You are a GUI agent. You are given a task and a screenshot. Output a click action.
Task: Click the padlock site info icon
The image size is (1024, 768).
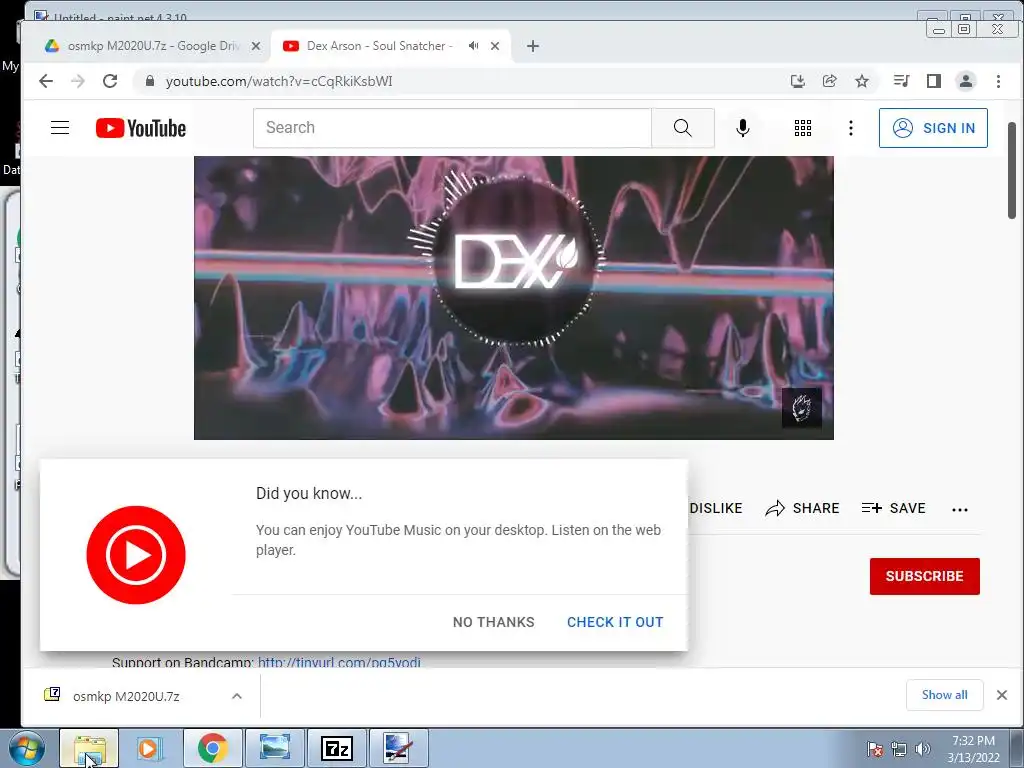150,81
